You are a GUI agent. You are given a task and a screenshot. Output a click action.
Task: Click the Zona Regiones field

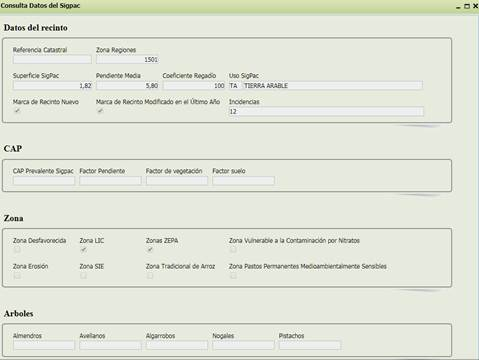pyautogui.click(x=127, y=59)
